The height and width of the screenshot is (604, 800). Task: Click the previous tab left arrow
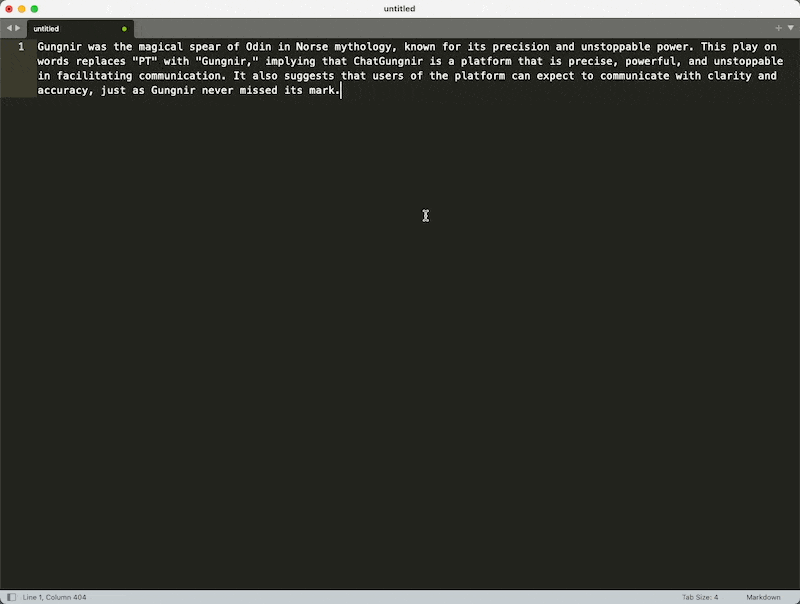[x=9, y=29]
